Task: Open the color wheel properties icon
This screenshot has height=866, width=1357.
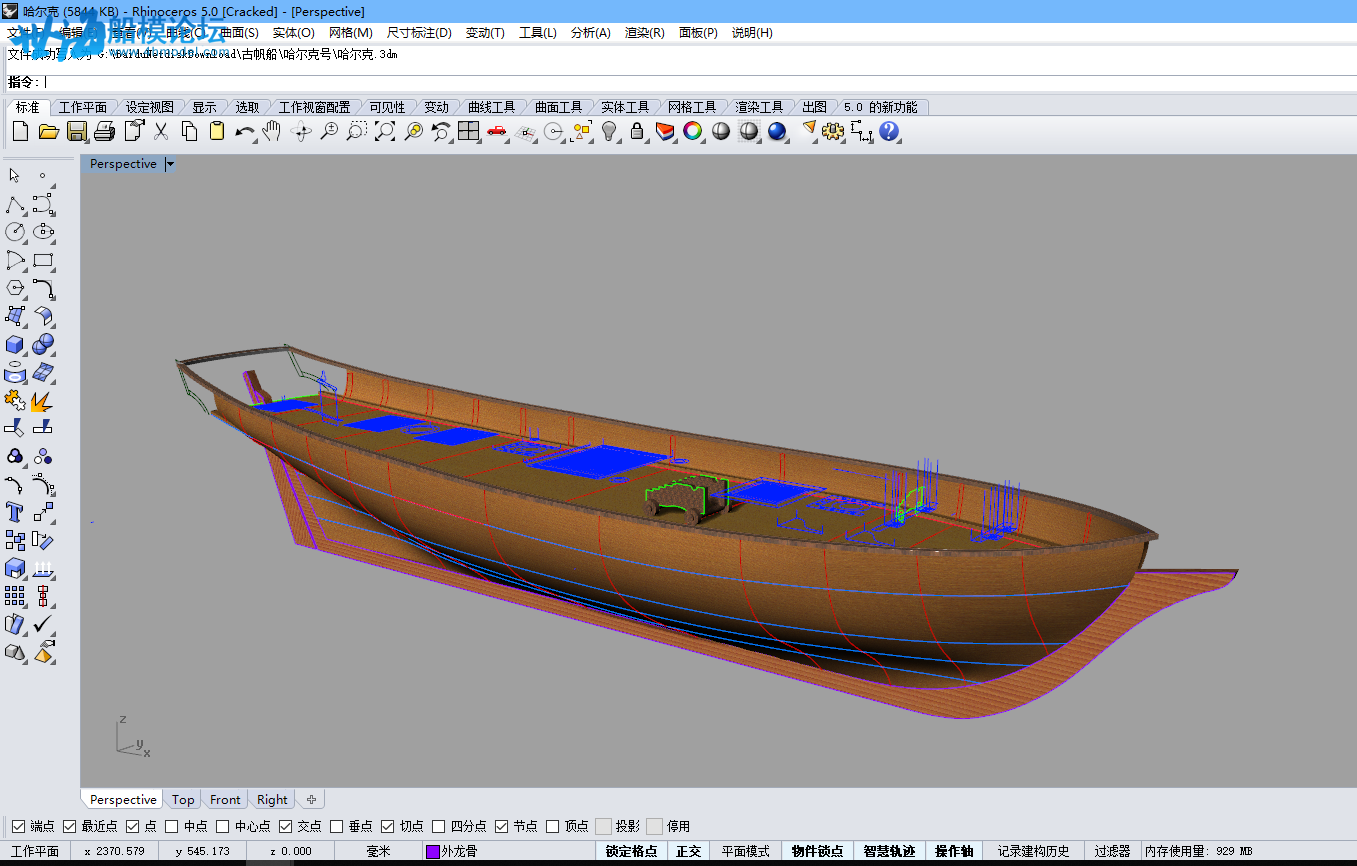Action: 693,131
